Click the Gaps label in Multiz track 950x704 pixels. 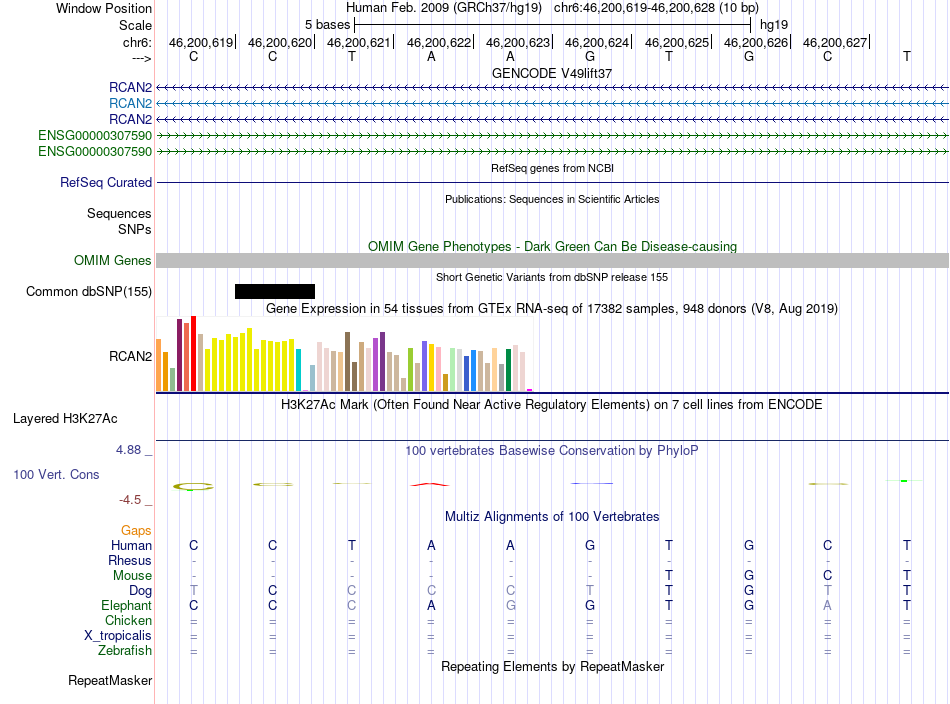pyautogui.click(x=136, y=531)
